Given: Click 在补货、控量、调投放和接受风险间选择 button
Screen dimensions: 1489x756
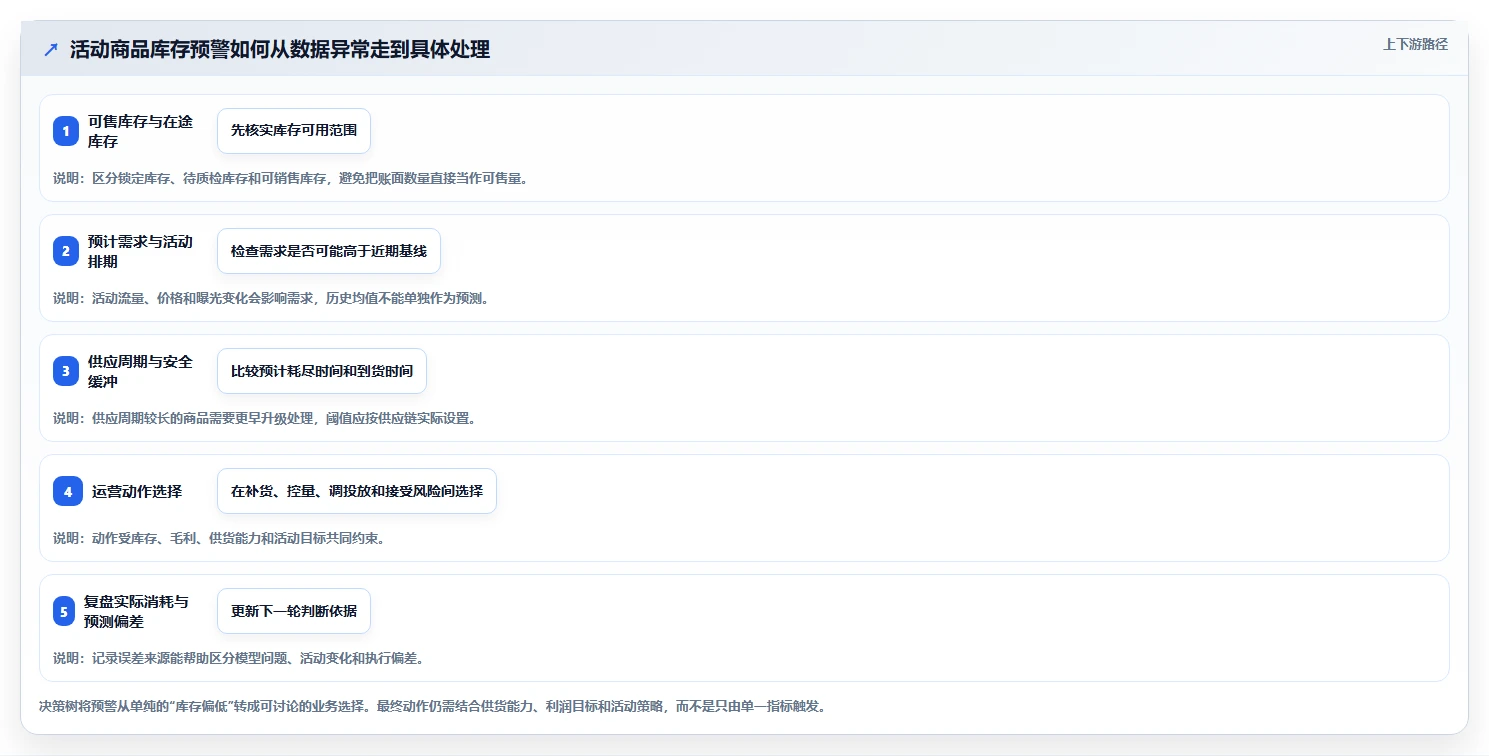Looking at the screenshot, I should (357, 491).
